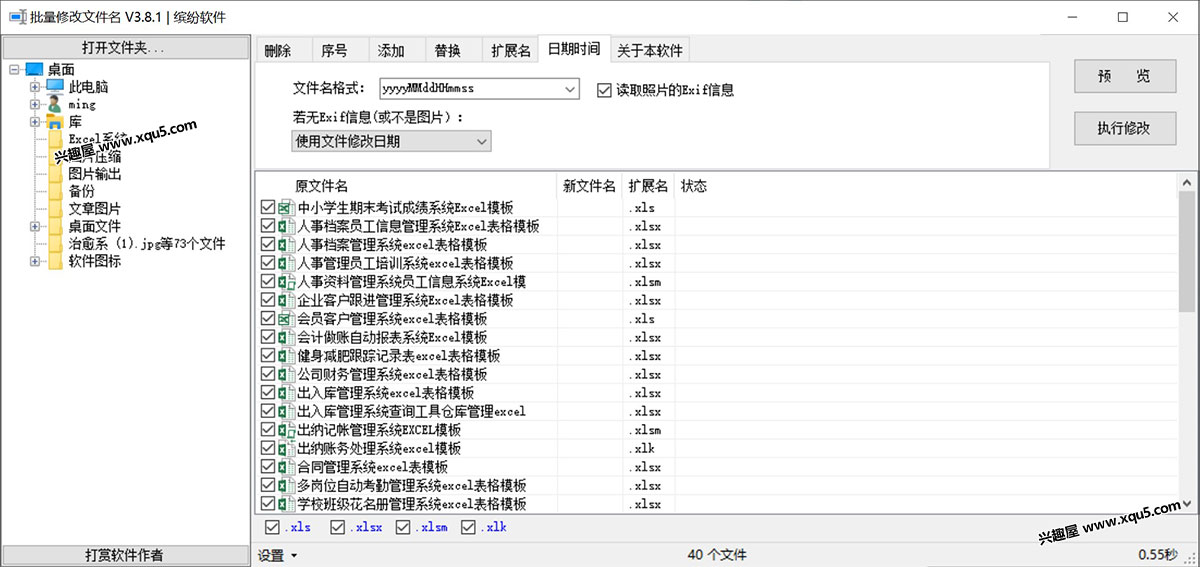Uncheck 会员客户管理系统 file checkbox
This screenshot has height=567, width=1200.
pos(267,319)
